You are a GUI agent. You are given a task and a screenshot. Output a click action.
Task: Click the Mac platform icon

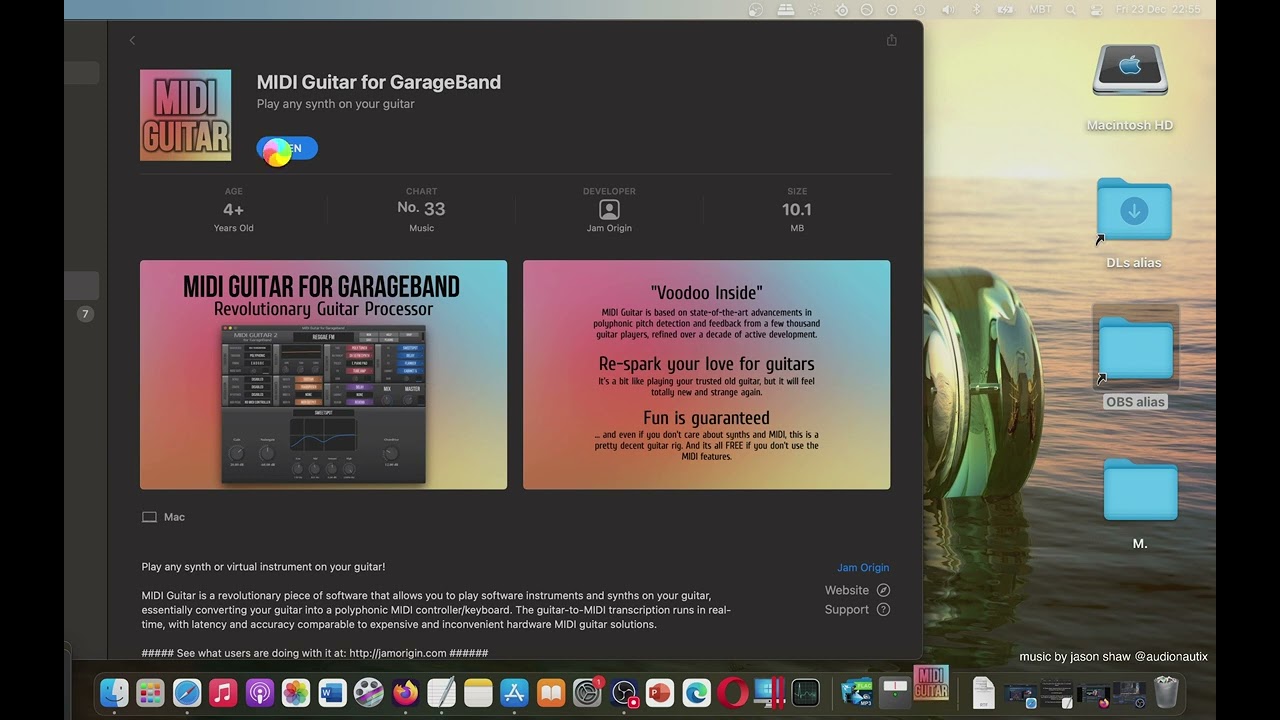point(150,517)
